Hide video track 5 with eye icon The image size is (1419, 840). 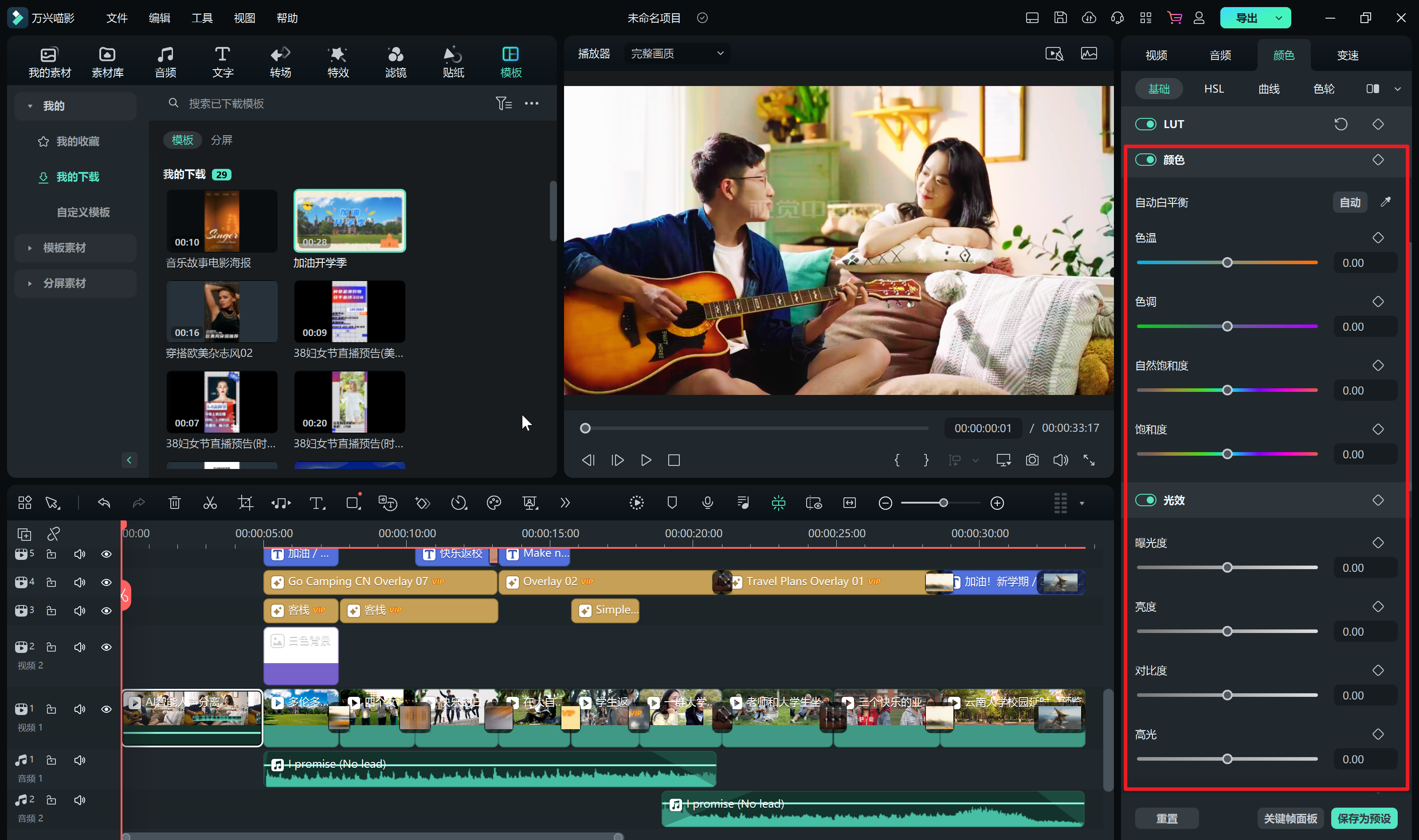tap(106, 554)
